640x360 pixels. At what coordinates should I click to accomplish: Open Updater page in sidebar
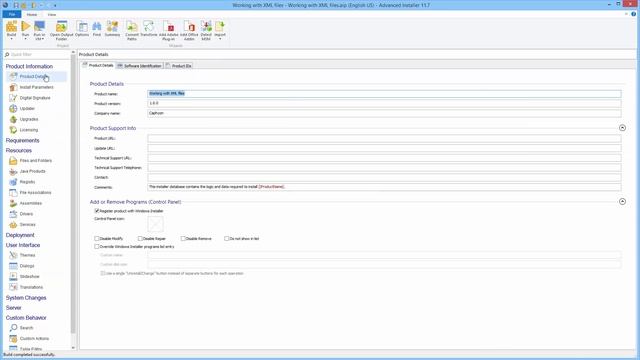pos(27,109)
